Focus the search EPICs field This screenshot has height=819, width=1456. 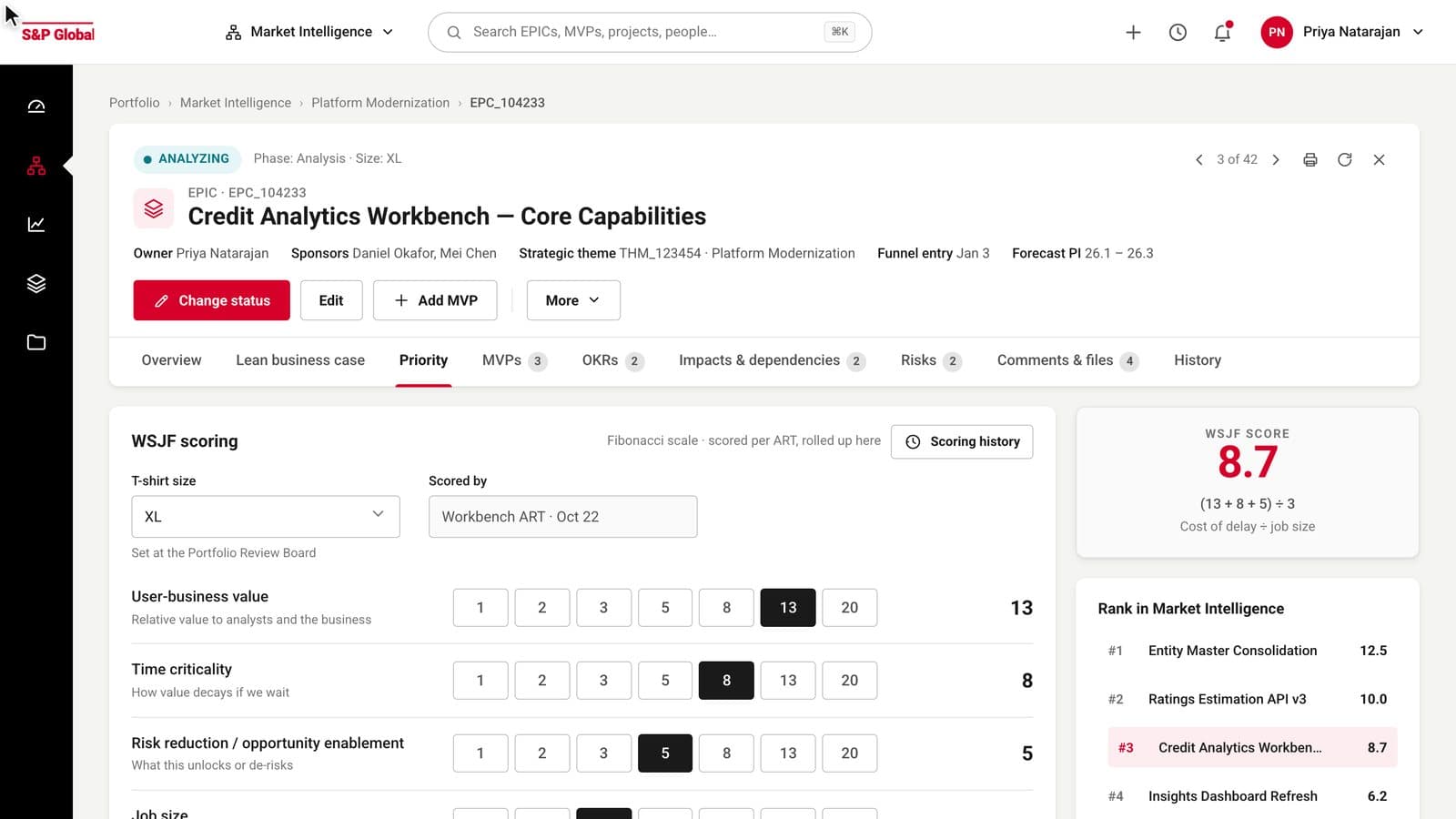click(650, 32)
